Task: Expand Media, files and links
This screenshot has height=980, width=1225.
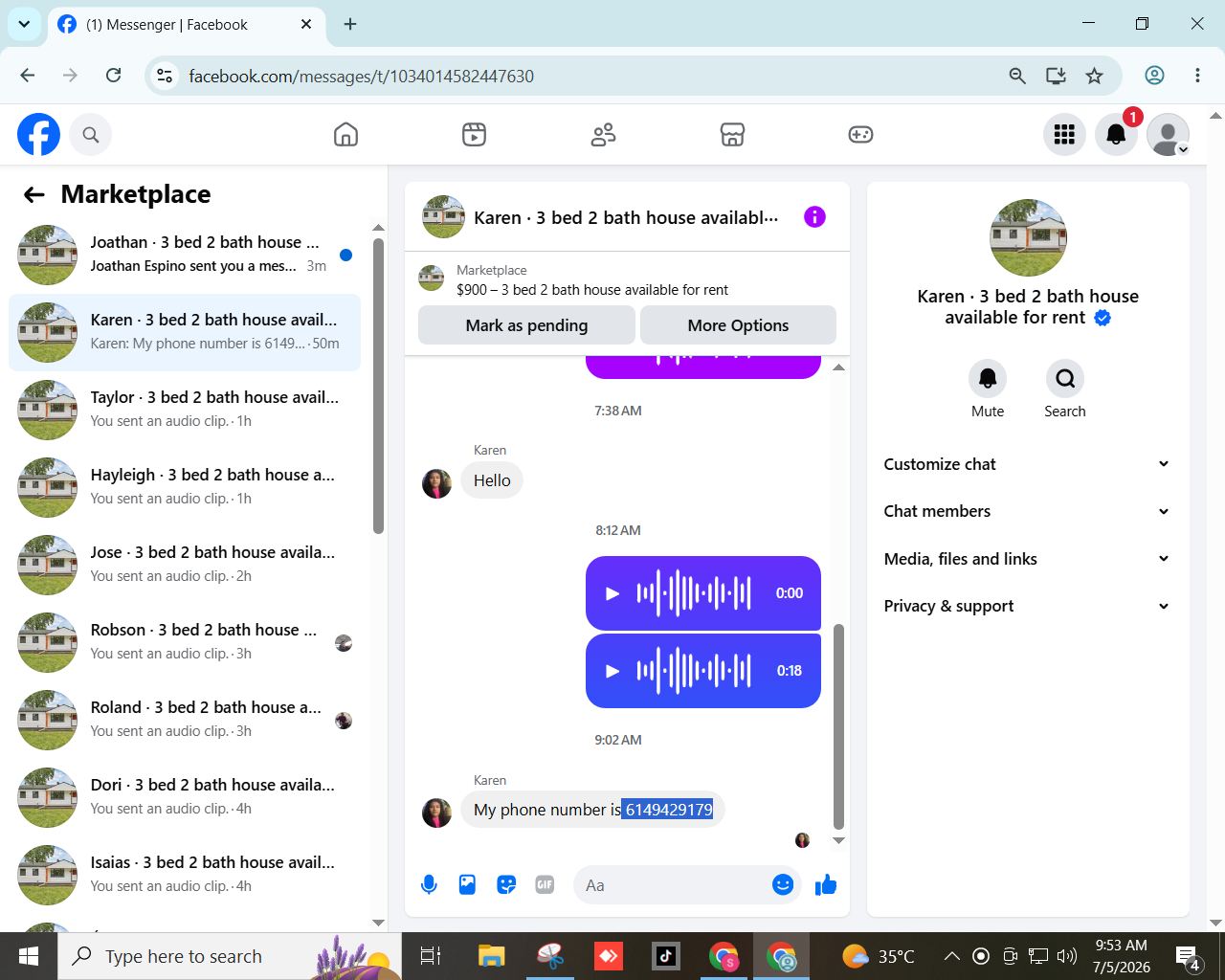Action: pos(1026,559)
